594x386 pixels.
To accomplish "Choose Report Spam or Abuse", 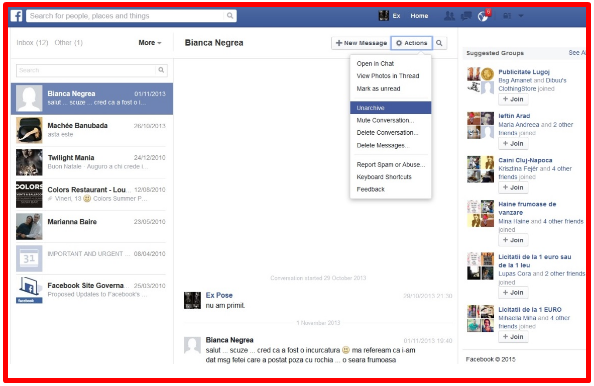I will pyautogui.click(x=390, y=164).
